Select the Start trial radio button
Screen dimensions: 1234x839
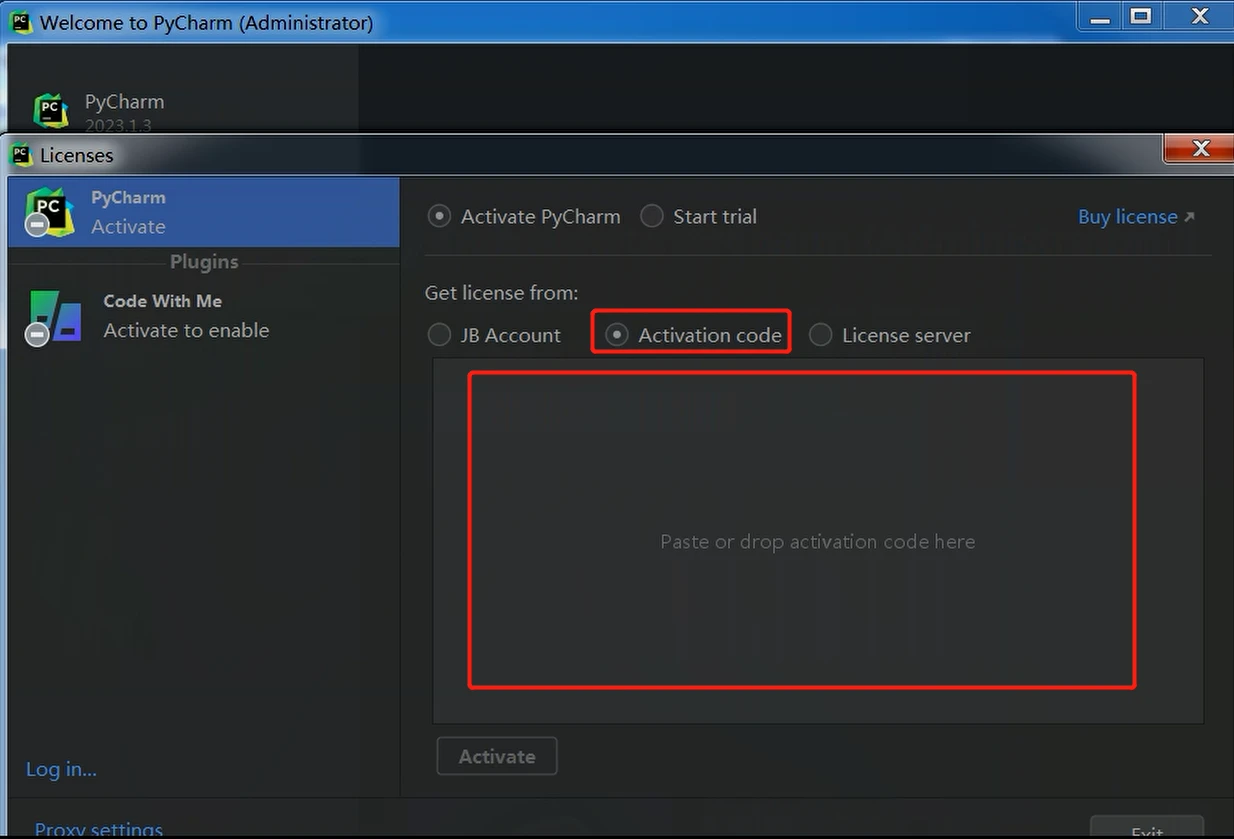coord(651,215)
